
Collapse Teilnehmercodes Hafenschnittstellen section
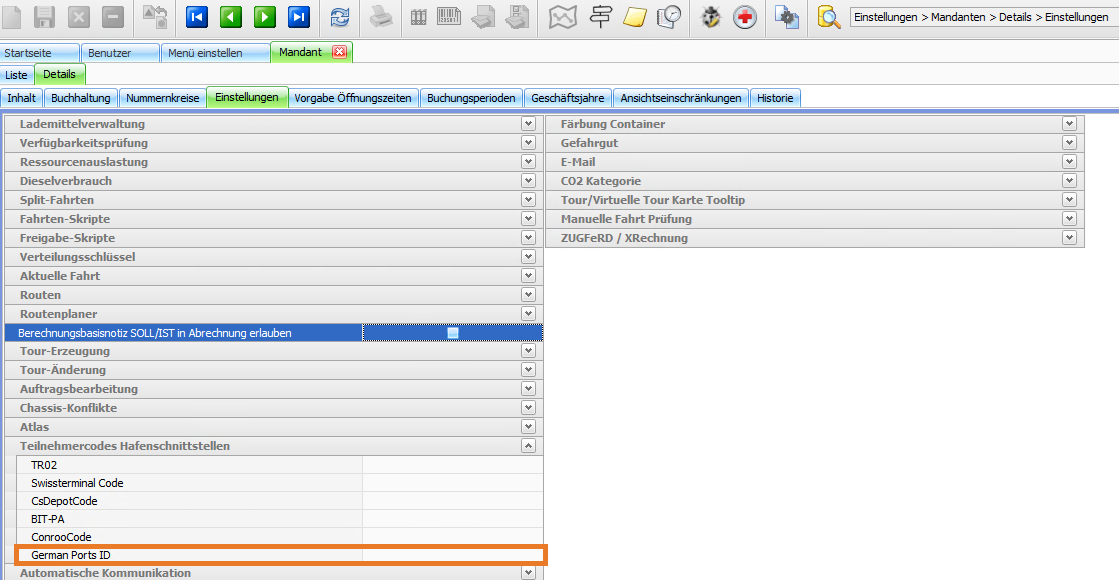528,446
